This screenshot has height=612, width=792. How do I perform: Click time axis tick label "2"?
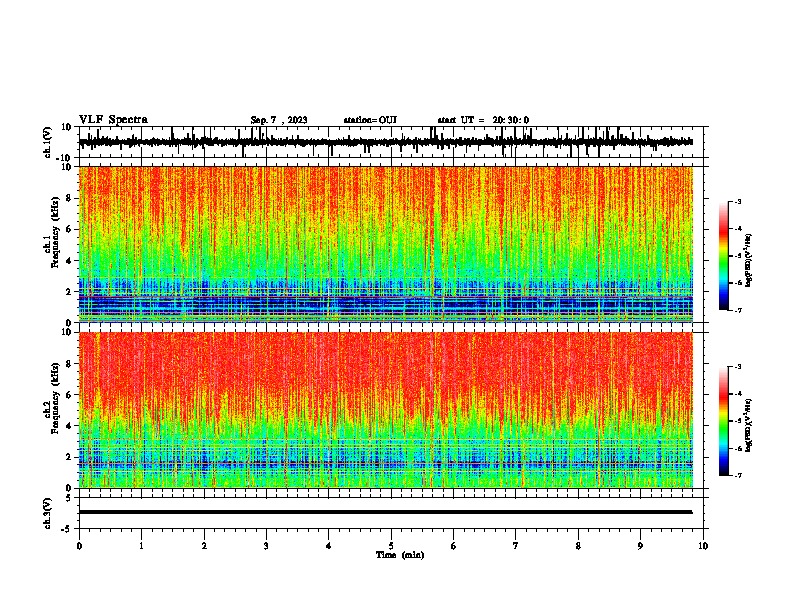point(204,546)
